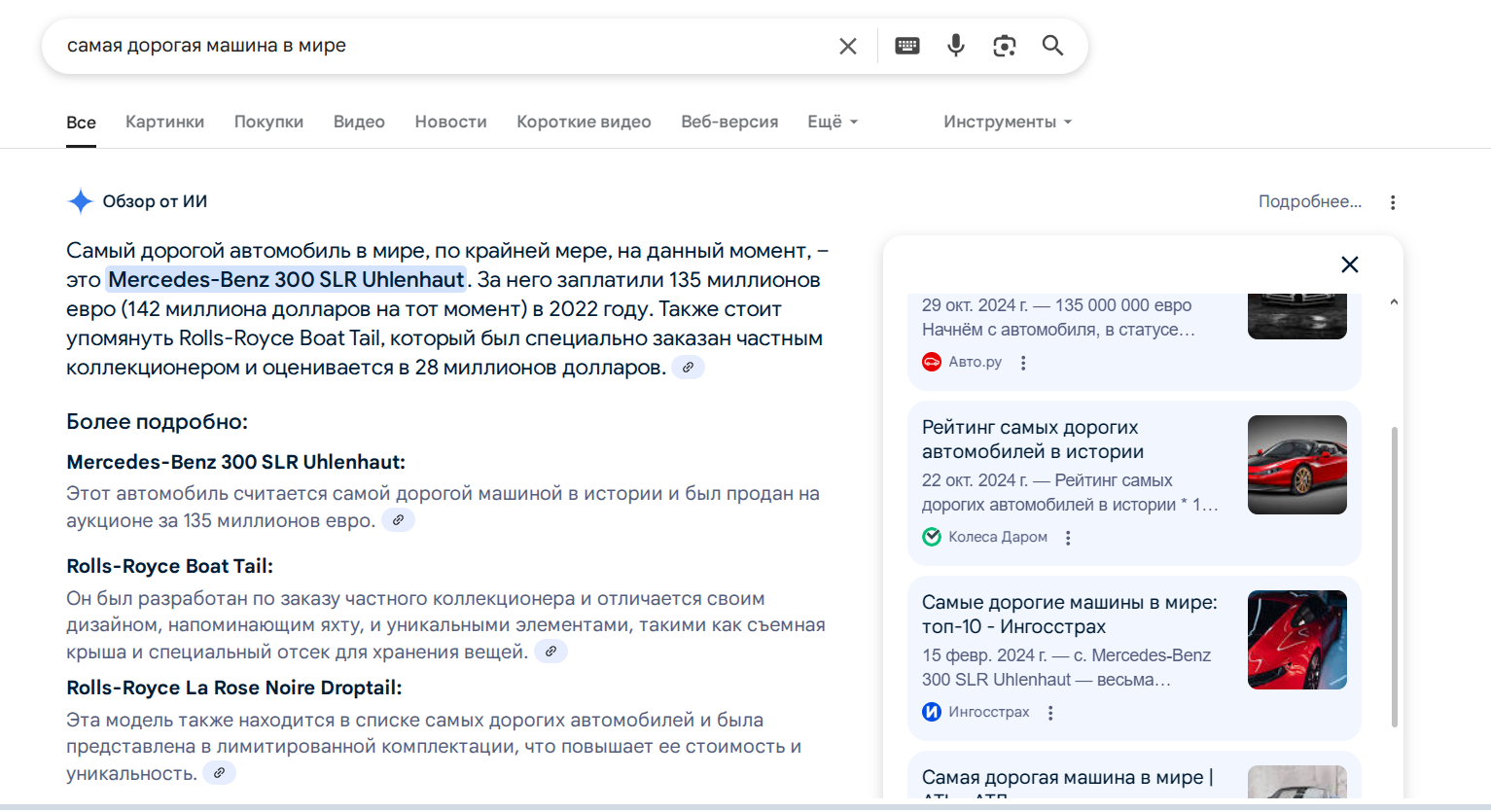Search by image with camera lens icon
This screenshot has width=1491, height=812.
coord(1005,46)
